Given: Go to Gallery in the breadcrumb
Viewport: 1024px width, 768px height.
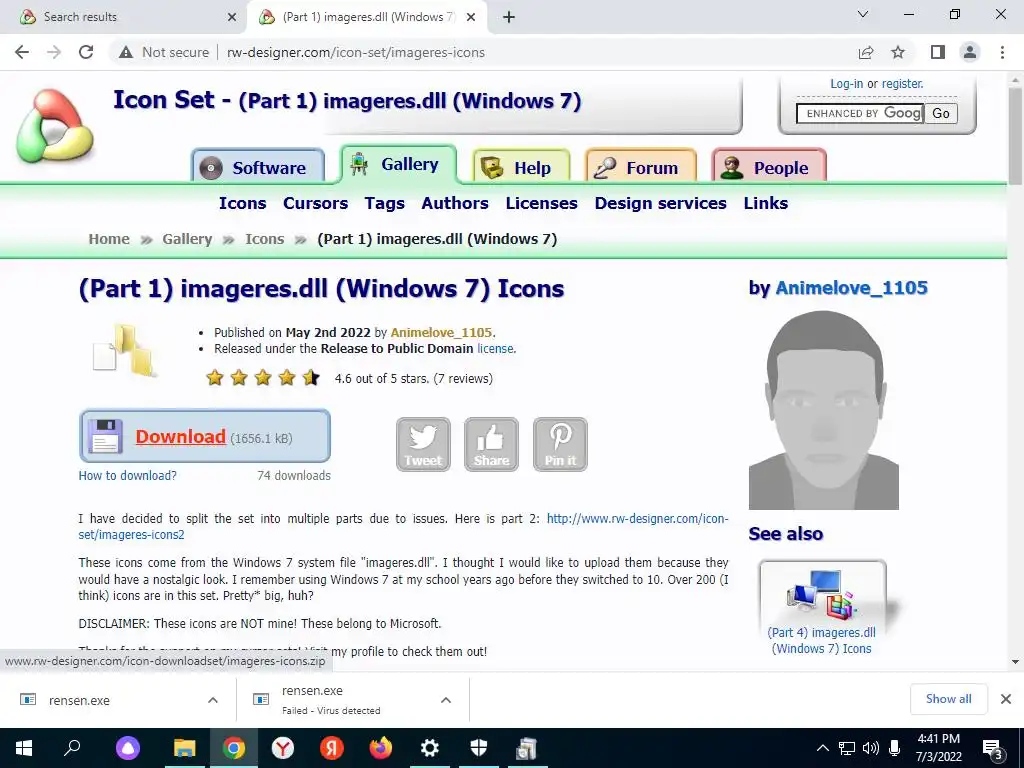Looking at the screenshot, I should tap(187, 239).
